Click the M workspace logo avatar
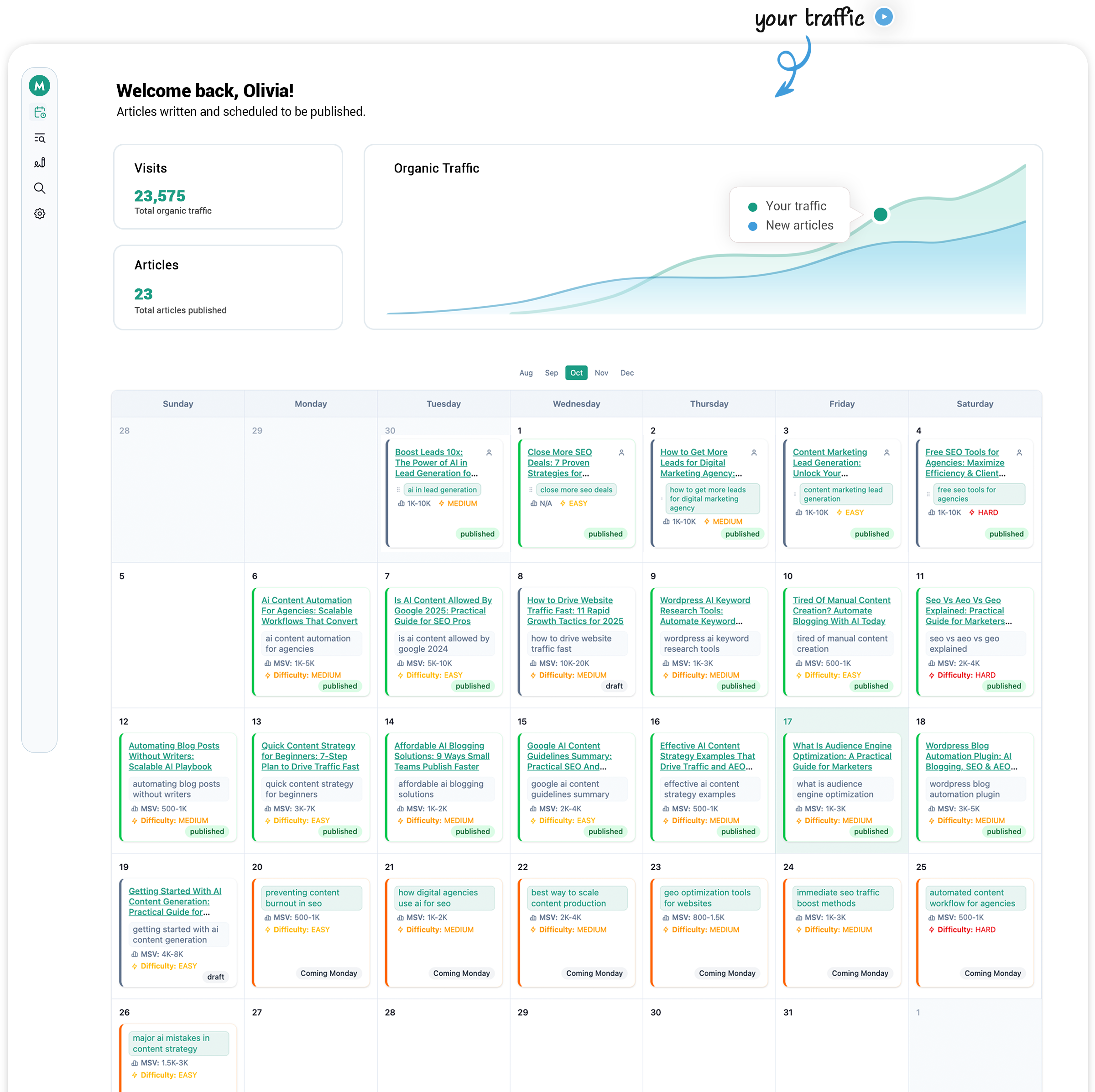This screenshot has height=1092, width=1095. tap(40, 86)
